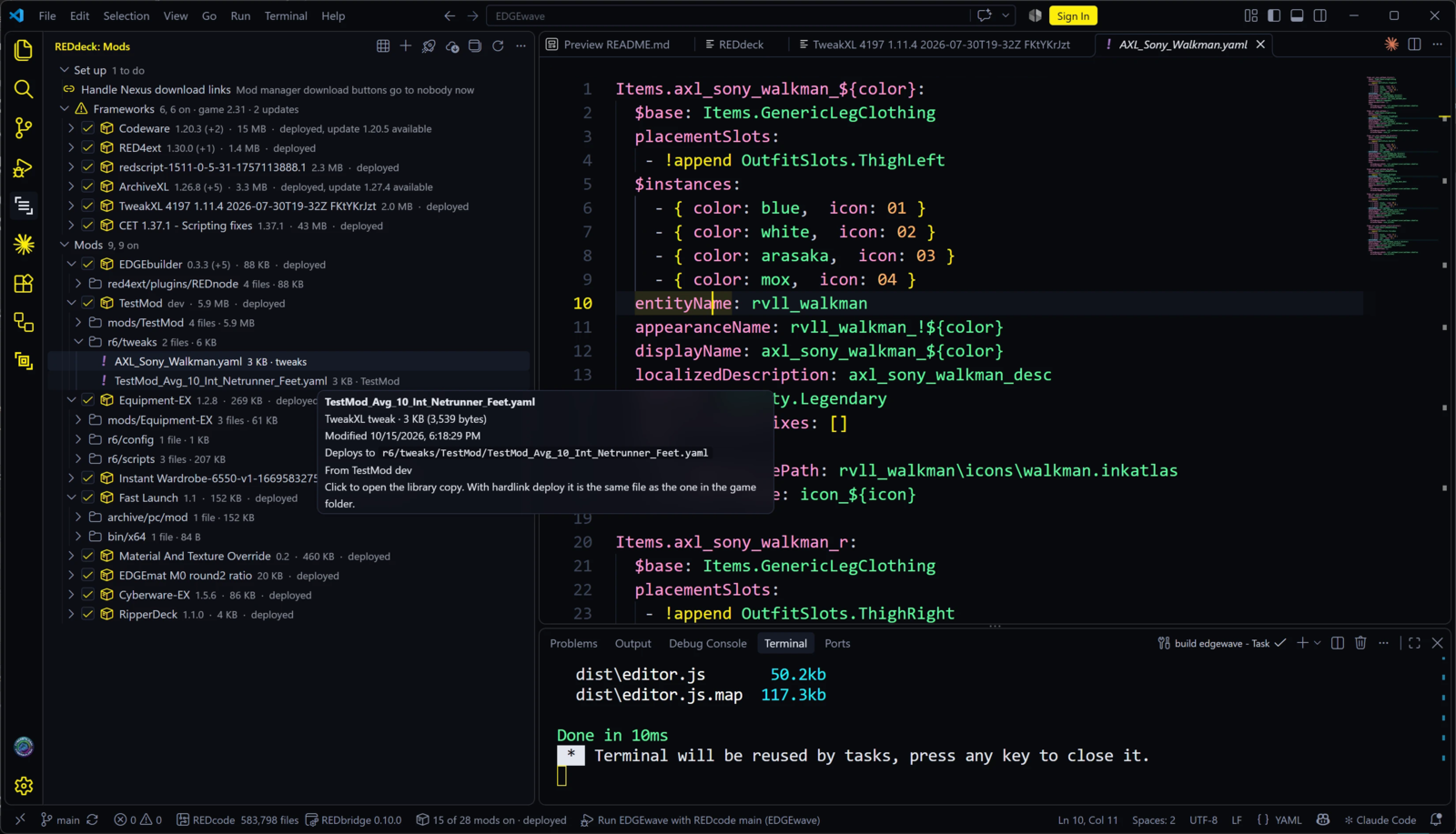
Task: Collapse the Frameworks group
Action: pyautogui.click(x=65, y=109)
